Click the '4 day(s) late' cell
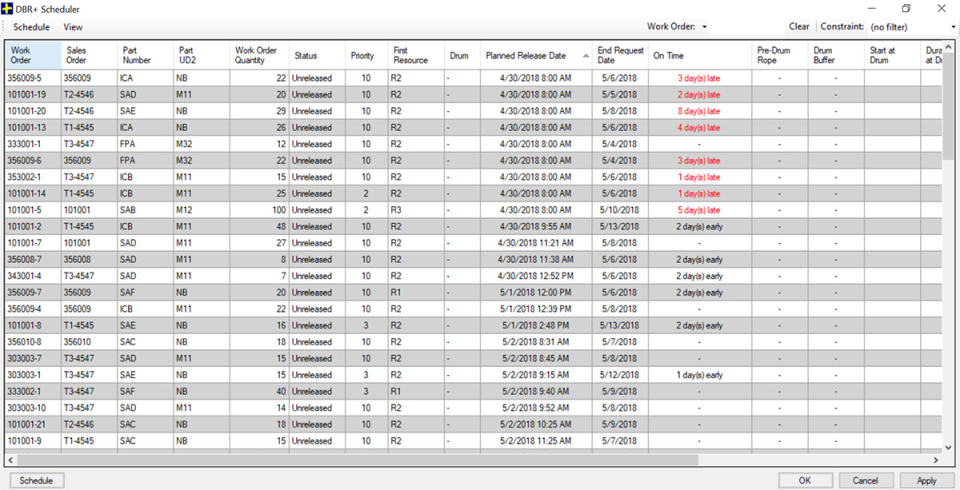Image resolution: width=960 pixels, height=490 pixels. coord(699,127)
